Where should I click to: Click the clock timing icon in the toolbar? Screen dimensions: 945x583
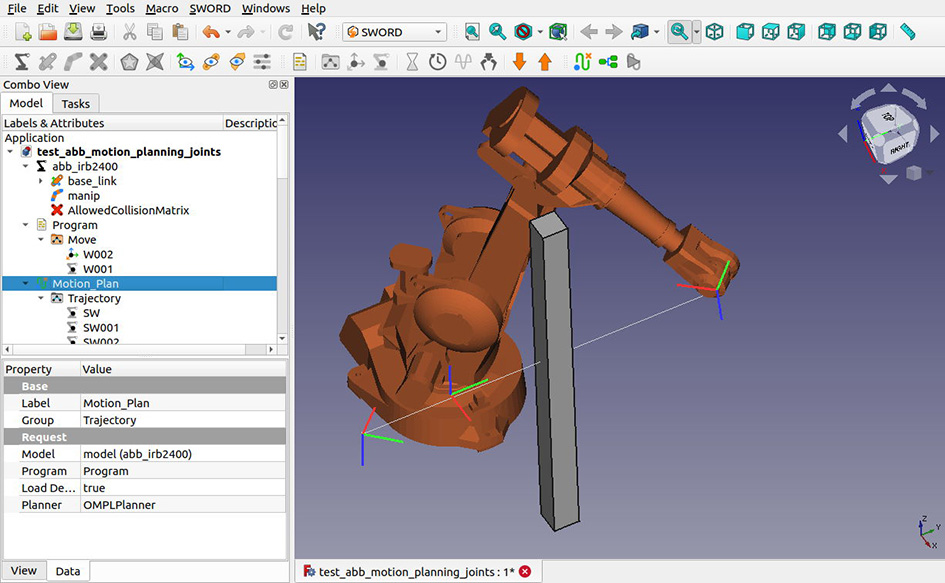pos(437,61)
